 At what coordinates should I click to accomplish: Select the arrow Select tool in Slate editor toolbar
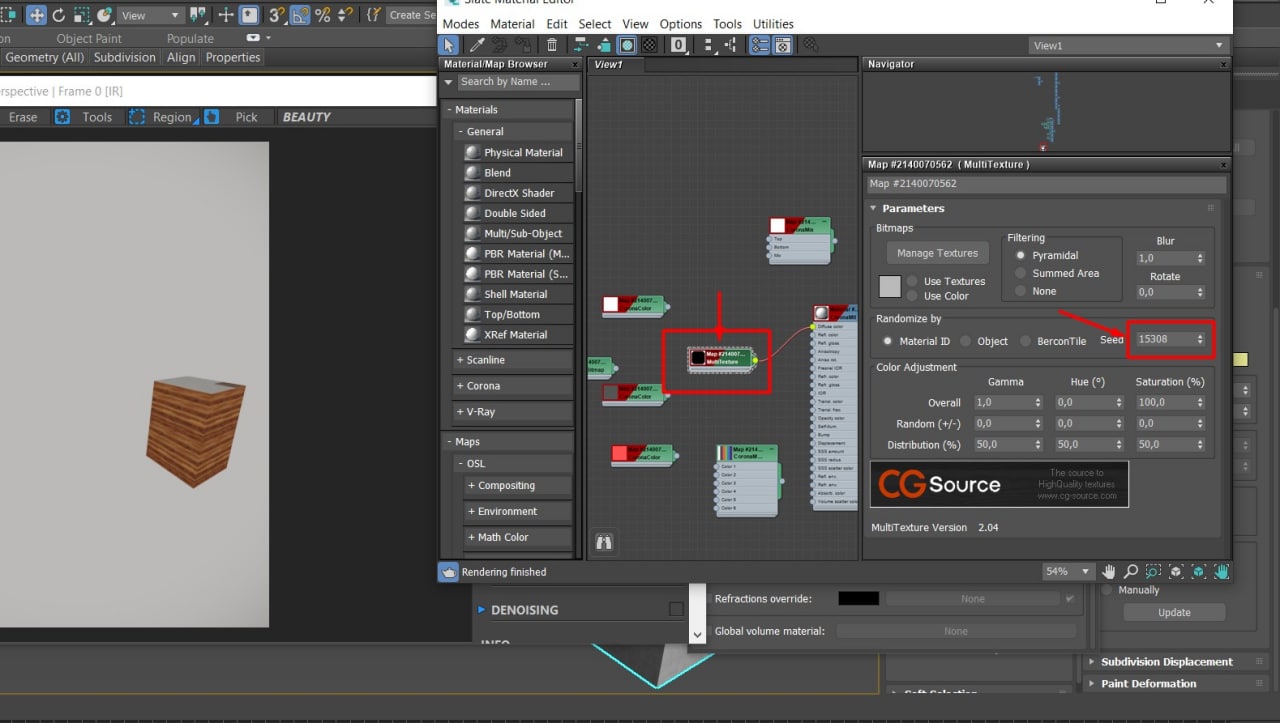coord(449,45)
